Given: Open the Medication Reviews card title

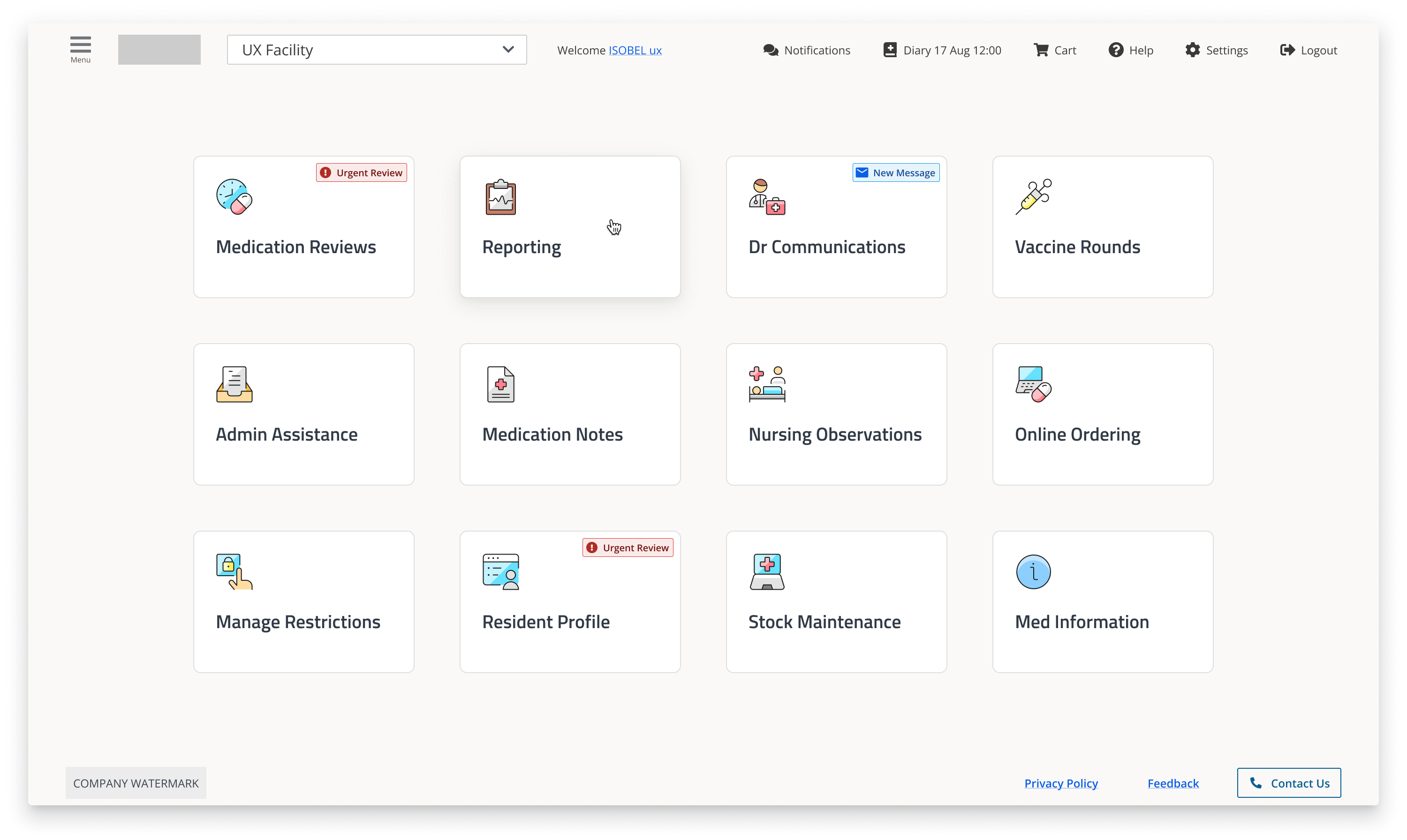Looking at the screenshot, I should coord(295,247).
